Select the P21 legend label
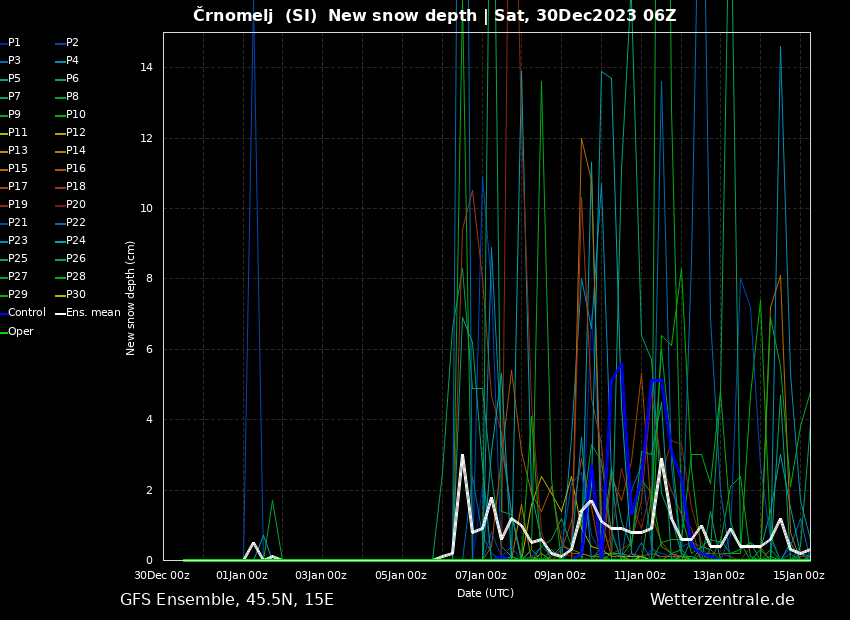The image size is (850, 620). (18, 223)
